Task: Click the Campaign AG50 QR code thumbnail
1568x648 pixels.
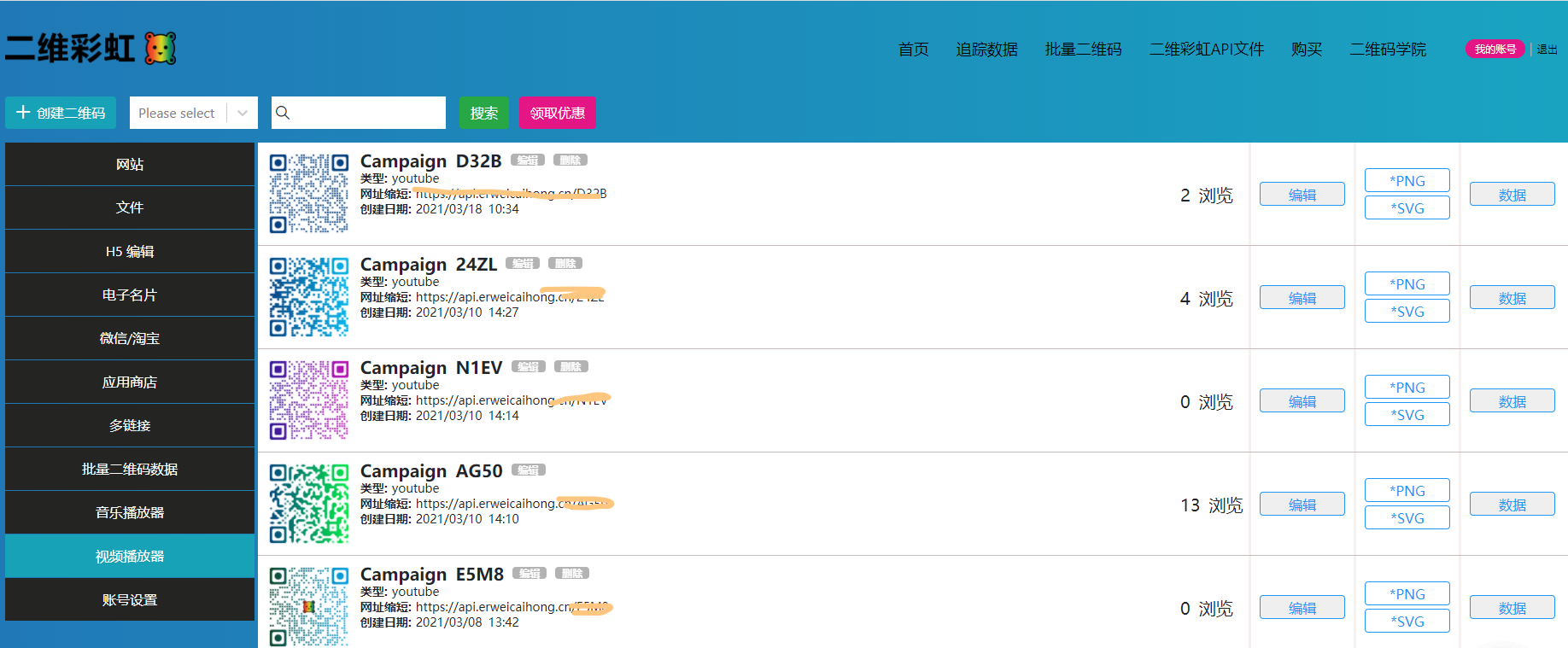Action: tap(309, 504)
